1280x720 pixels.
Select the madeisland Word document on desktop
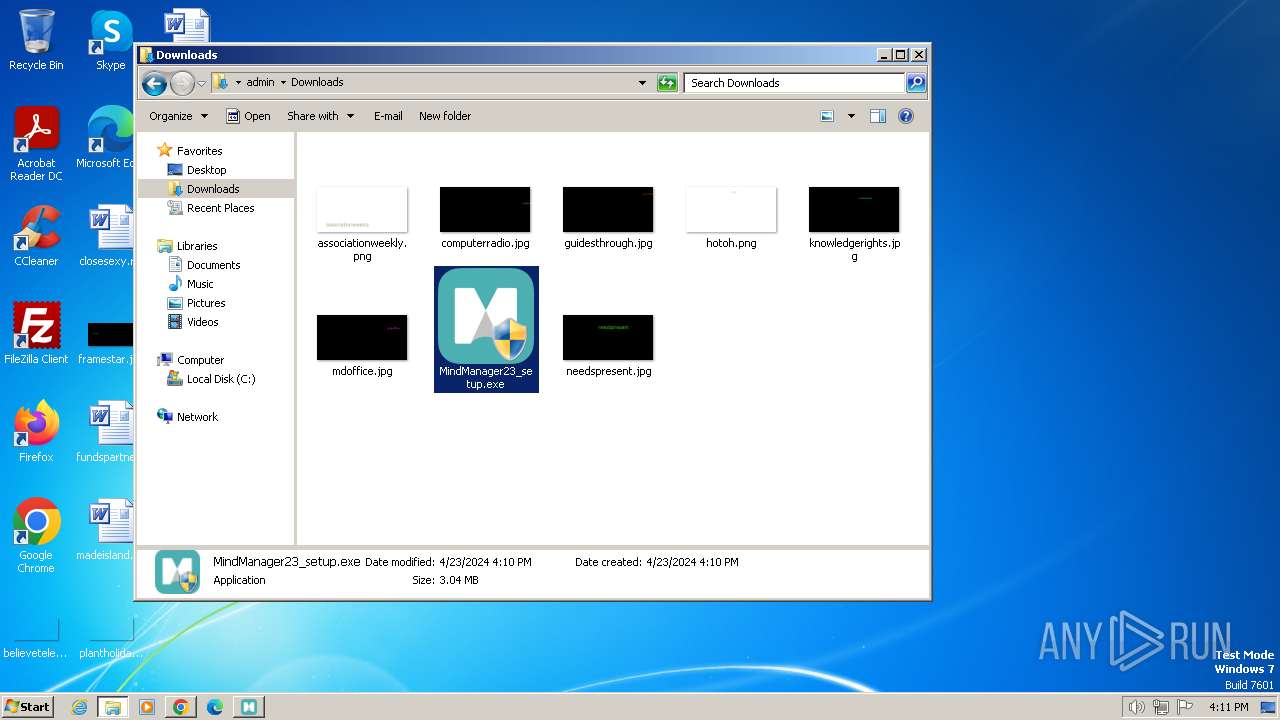coord(106,529)
